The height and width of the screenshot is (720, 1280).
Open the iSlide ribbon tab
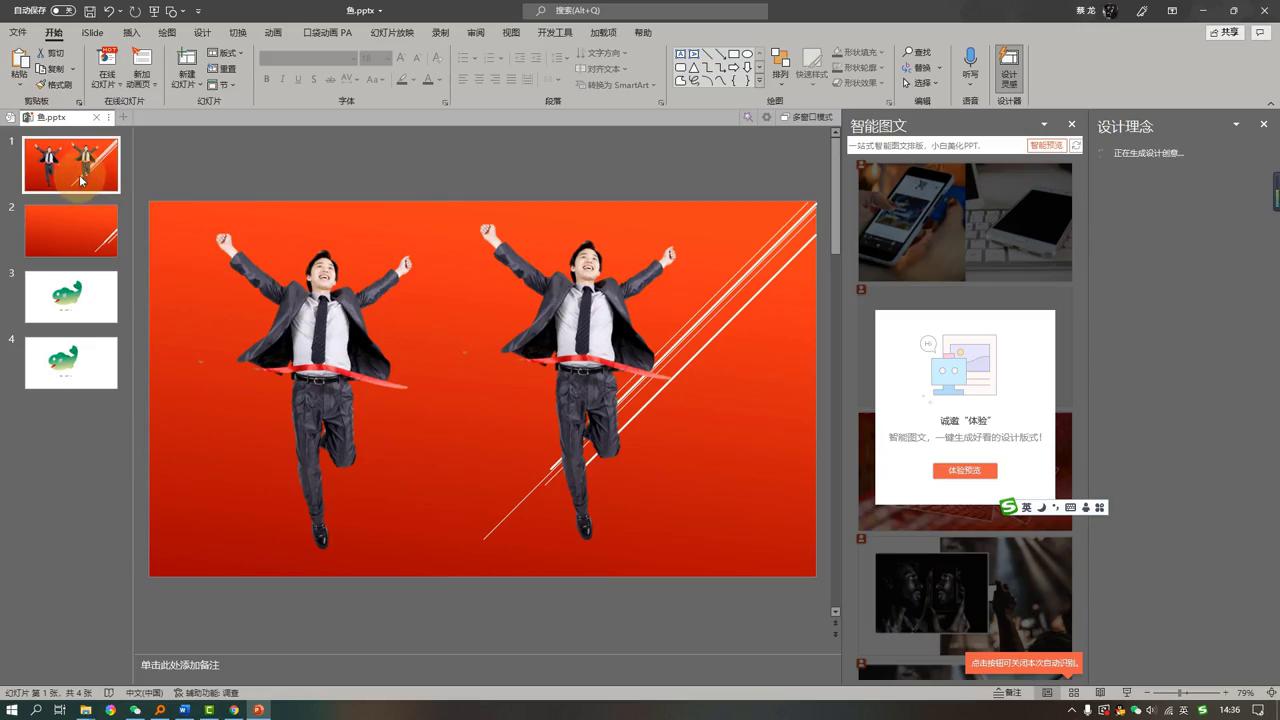(92, 33)
